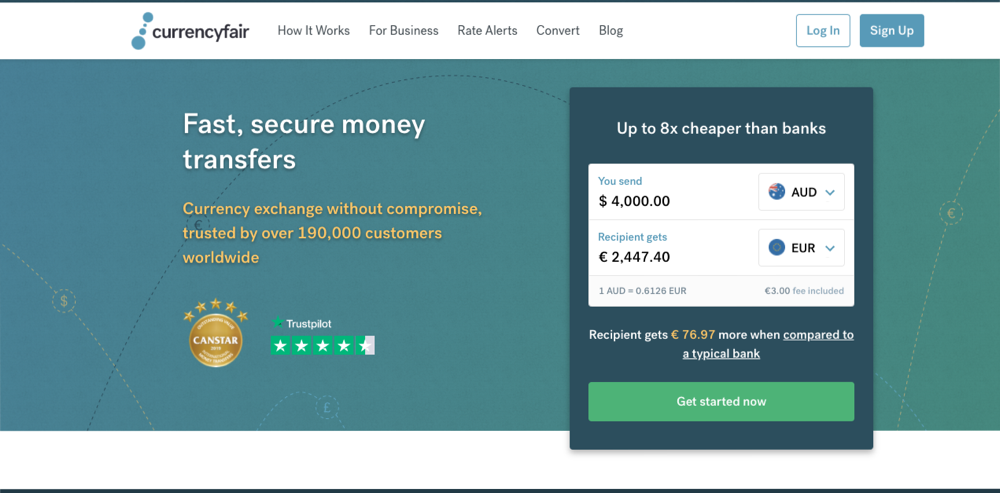Click the Trustpilot green star rating
Image resolution: width=1000 pixels, height=493 pixels.
pos(322,345)
